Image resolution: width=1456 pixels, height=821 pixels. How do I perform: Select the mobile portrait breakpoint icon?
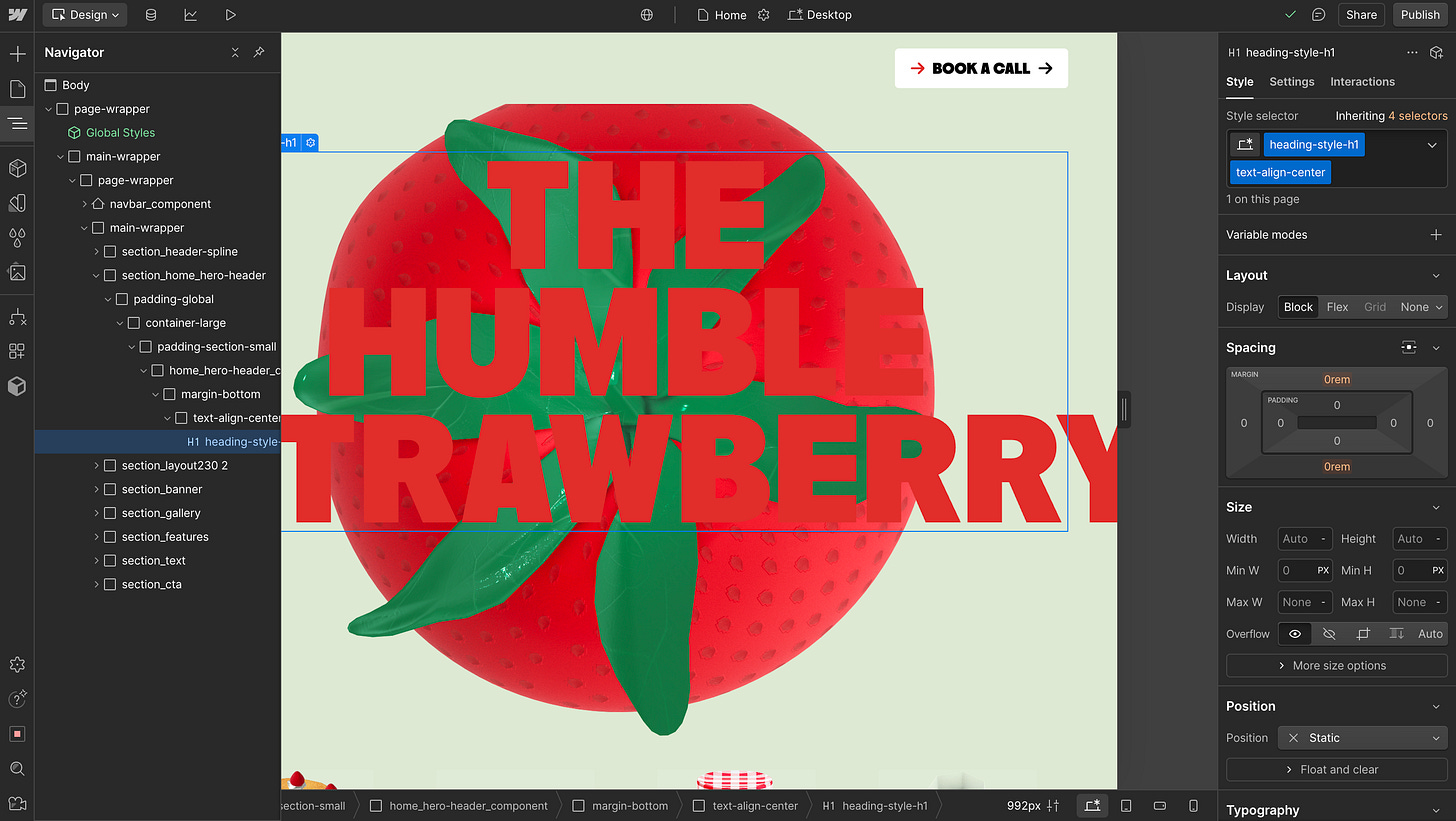pyautogui.click(x=1193, y=806)
